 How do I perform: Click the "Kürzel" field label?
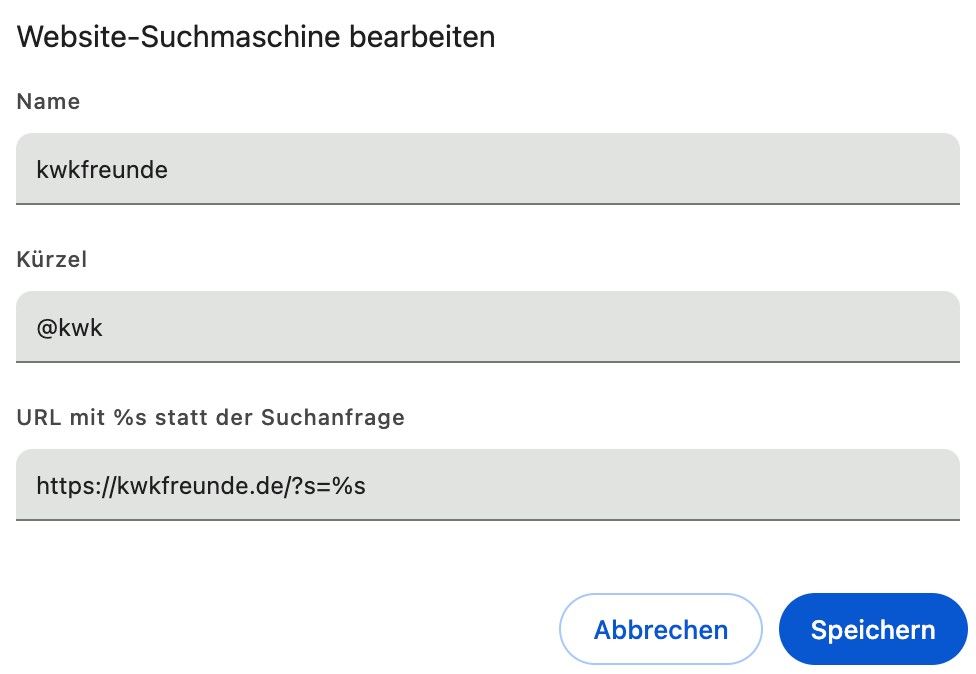[52, 260]
